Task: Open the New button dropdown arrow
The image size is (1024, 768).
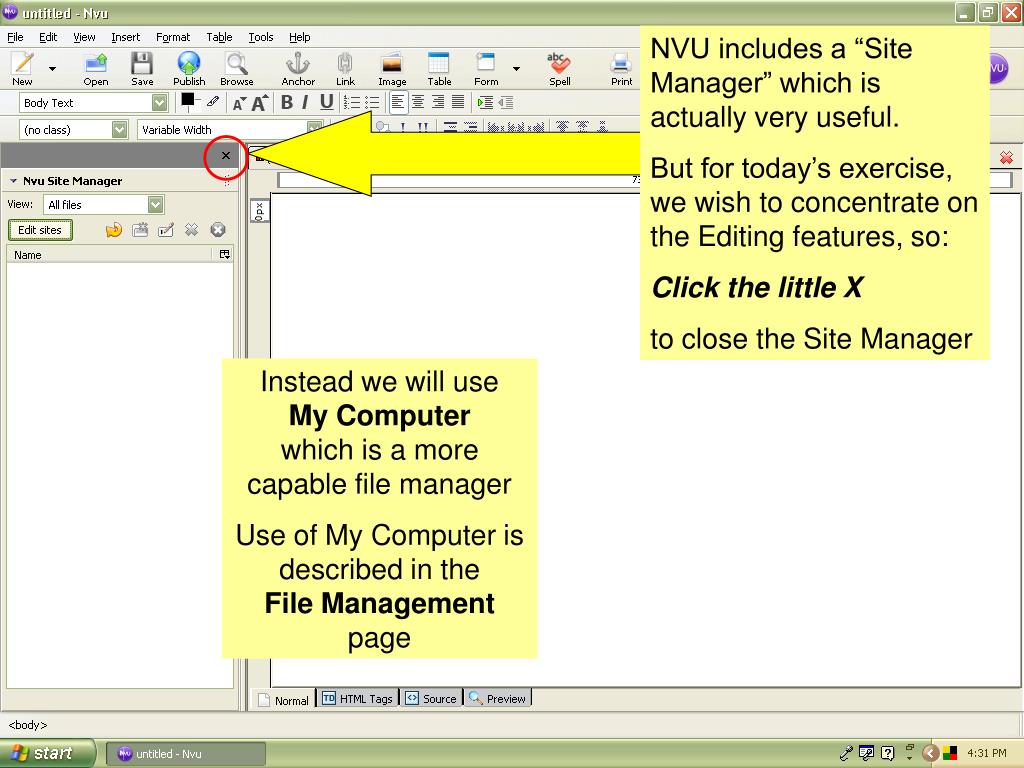Action: point(52,69)
